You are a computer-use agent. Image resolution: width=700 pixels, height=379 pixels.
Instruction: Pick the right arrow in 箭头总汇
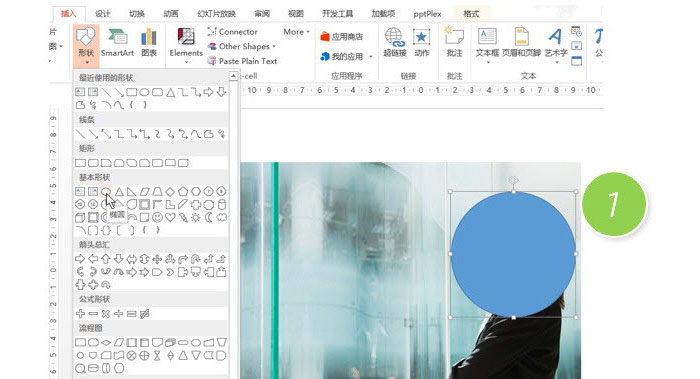click(80, 259)
